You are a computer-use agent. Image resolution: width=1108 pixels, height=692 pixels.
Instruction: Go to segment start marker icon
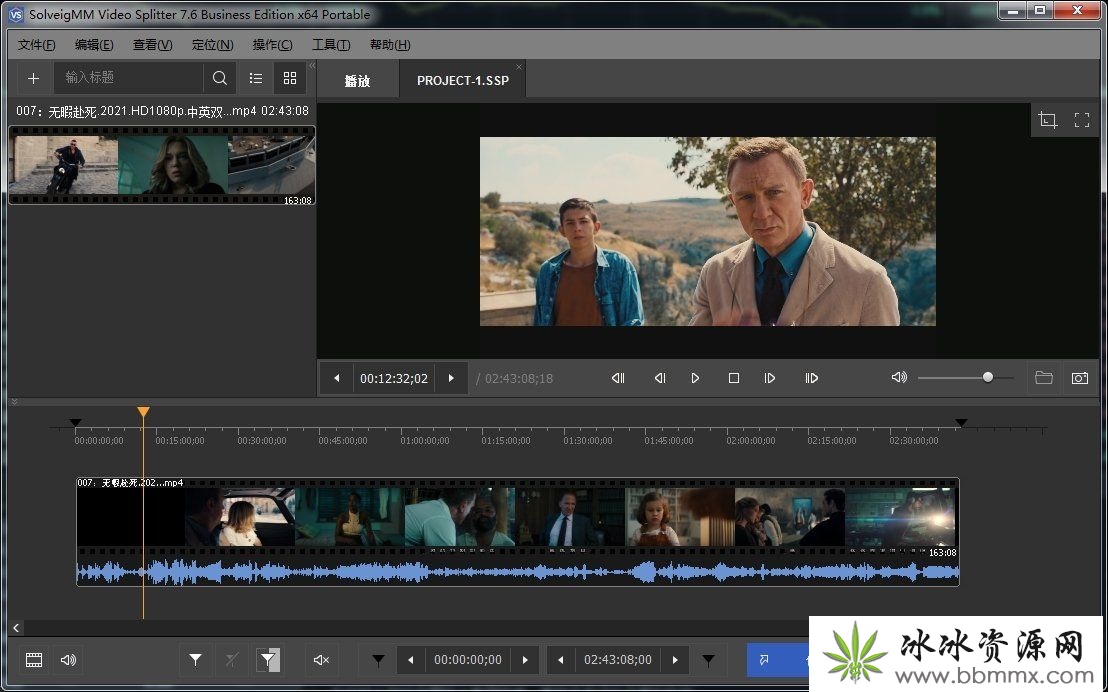tap(378, 660)
